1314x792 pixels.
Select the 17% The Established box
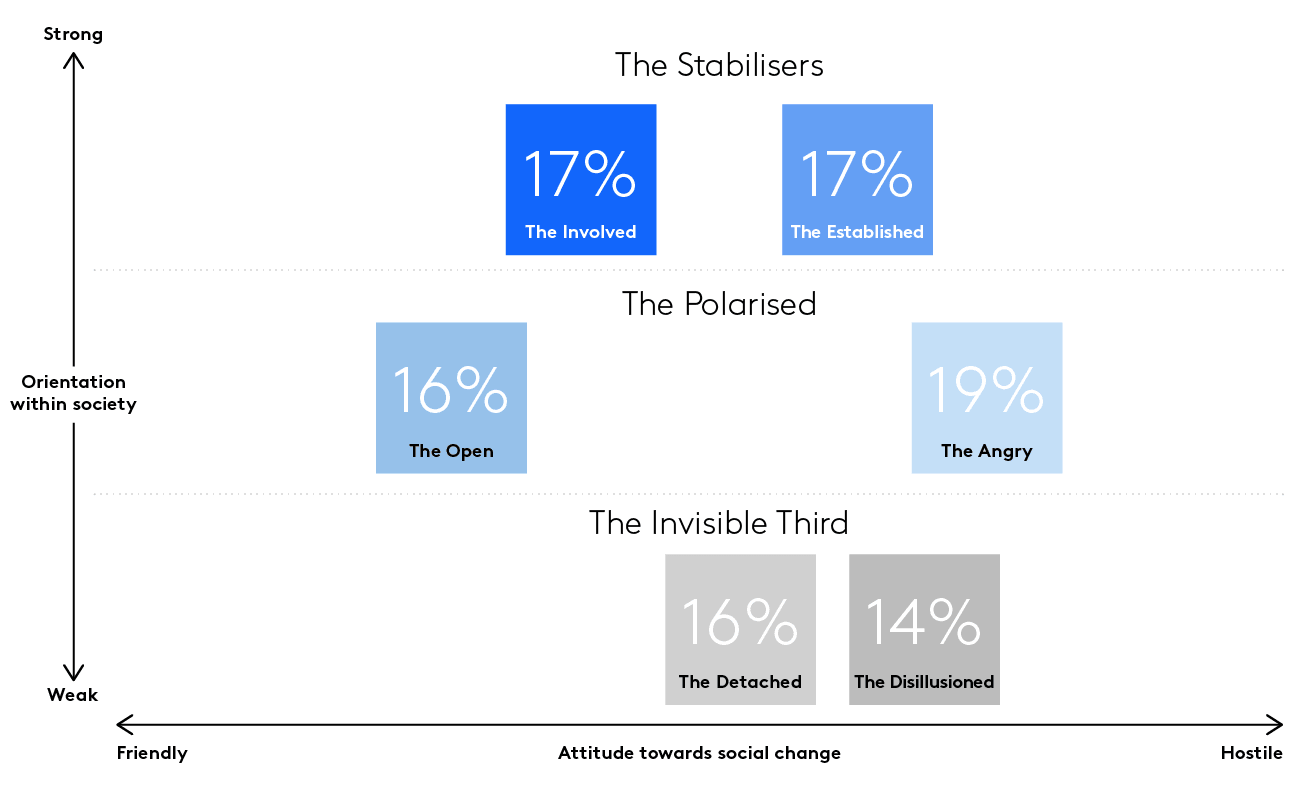[x=857, y=179]
